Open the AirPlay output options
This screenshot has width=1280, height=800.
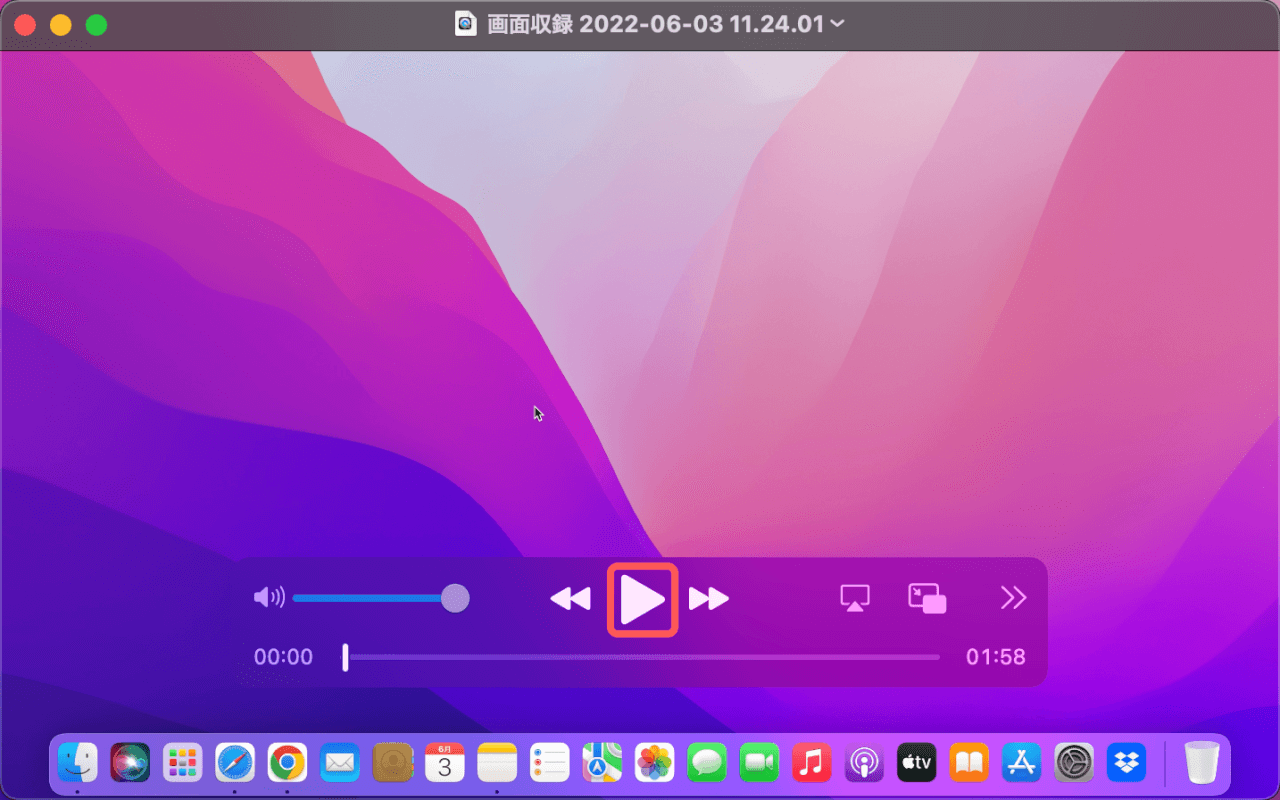[x=855, y=598]
